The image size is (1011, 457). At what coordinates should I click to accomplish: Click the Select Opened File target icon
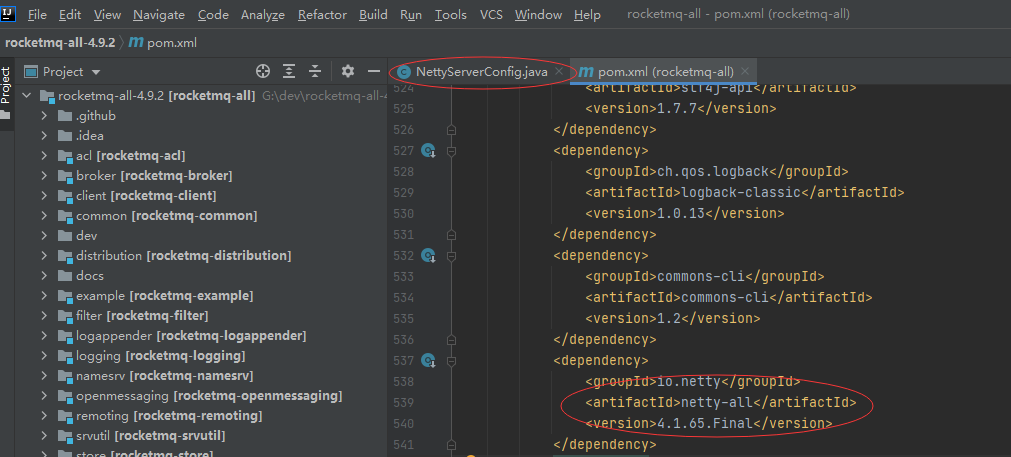[262, 71]
